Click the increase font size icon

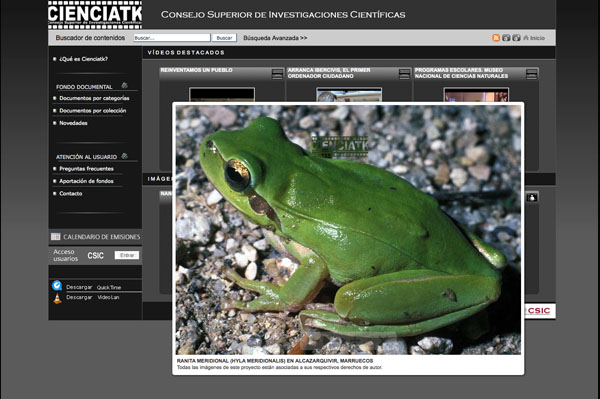[517, 37]
